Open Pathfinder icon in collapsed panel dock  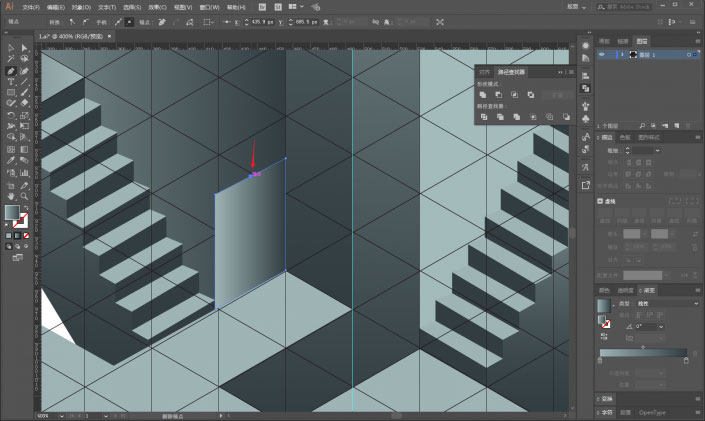coord(585,88)
